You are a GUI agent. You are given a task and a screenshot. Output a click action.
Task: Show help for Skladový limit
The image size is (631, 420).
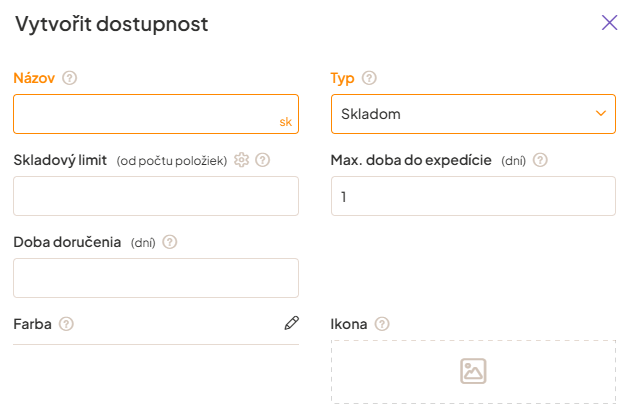(263, 160)
